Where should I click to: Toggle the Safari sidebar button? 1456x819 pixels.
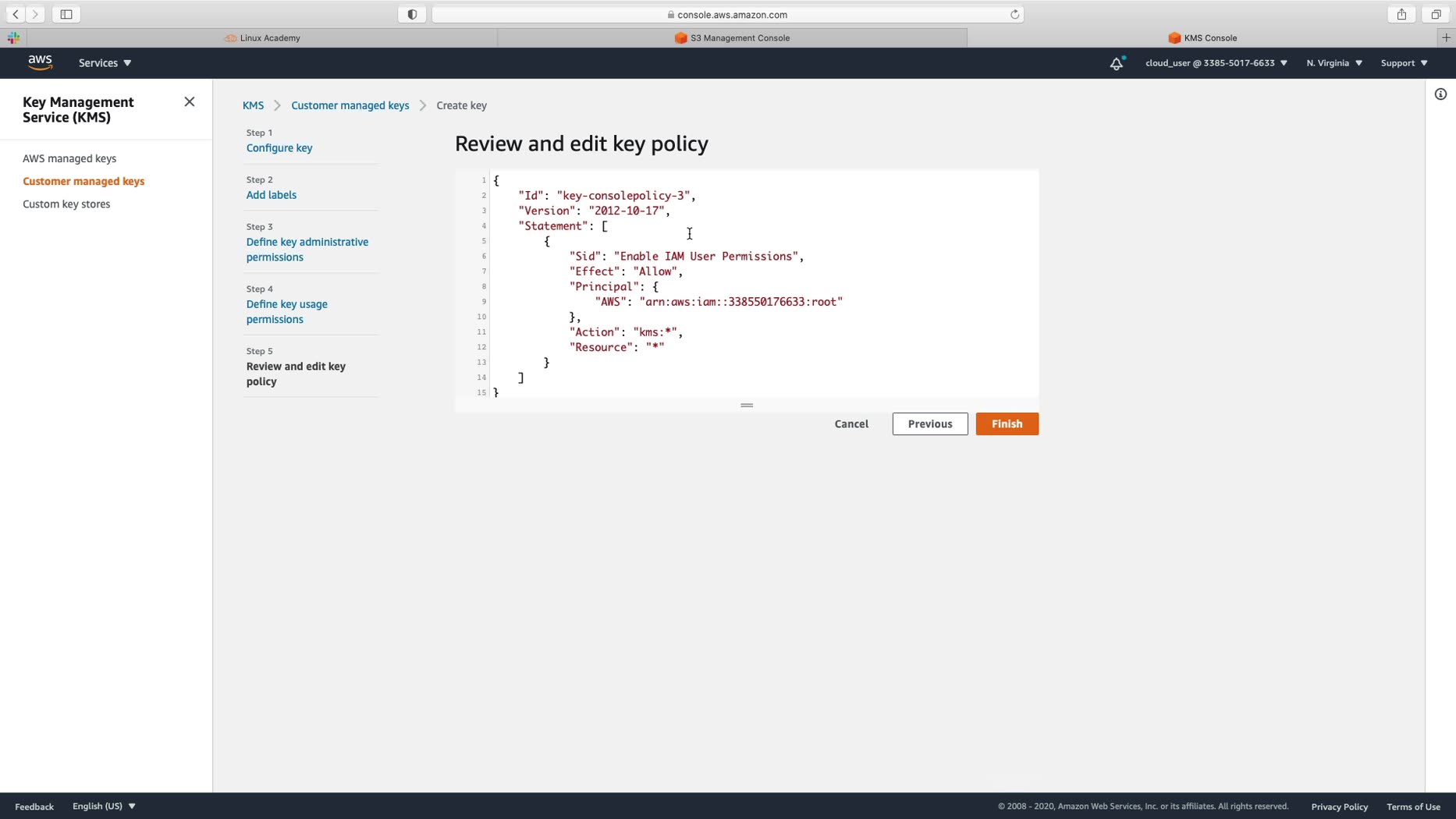point(66,14)
